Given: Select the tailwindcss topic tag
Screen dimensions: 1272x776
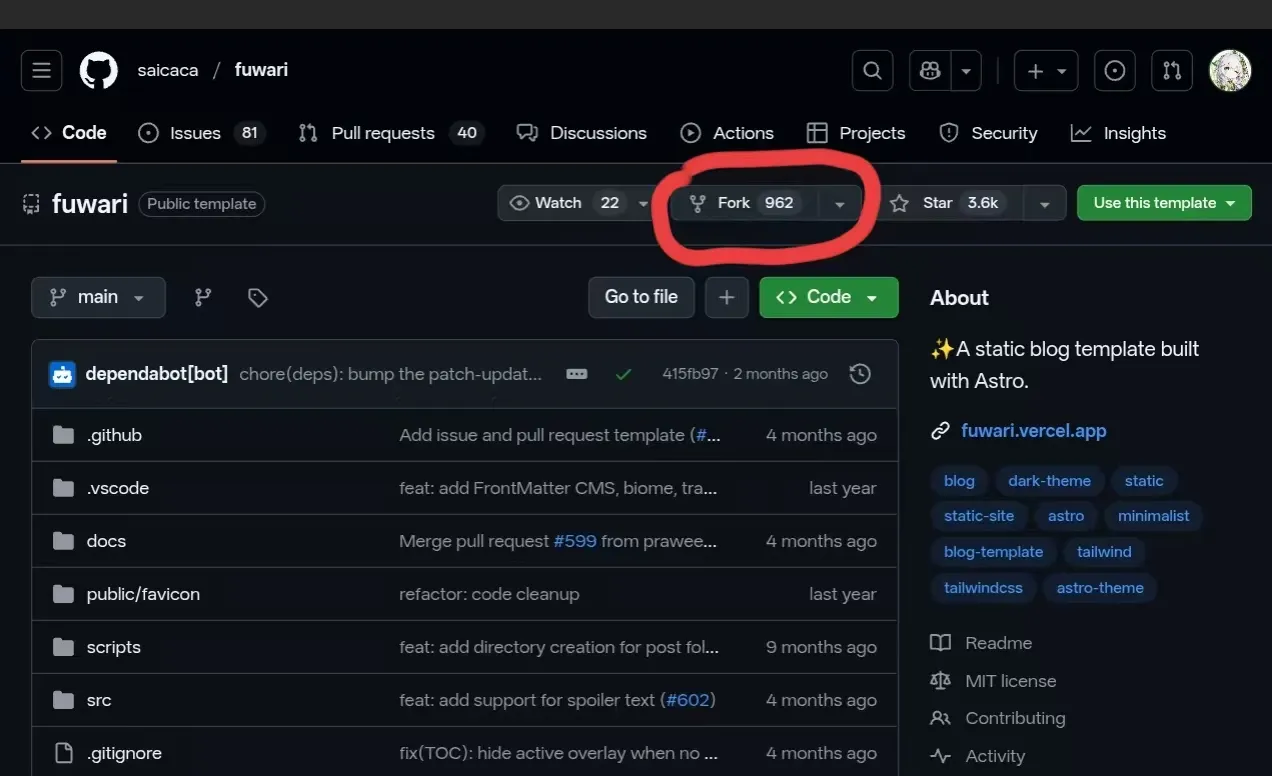Looking at the screenshot, I should point(983,588).
